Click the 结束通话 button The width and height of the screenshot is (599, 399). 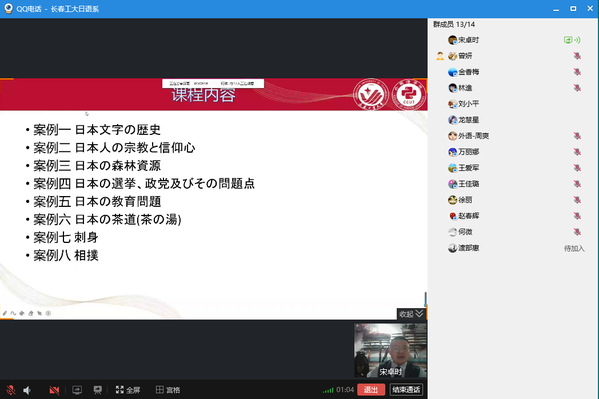pos(406,389)
